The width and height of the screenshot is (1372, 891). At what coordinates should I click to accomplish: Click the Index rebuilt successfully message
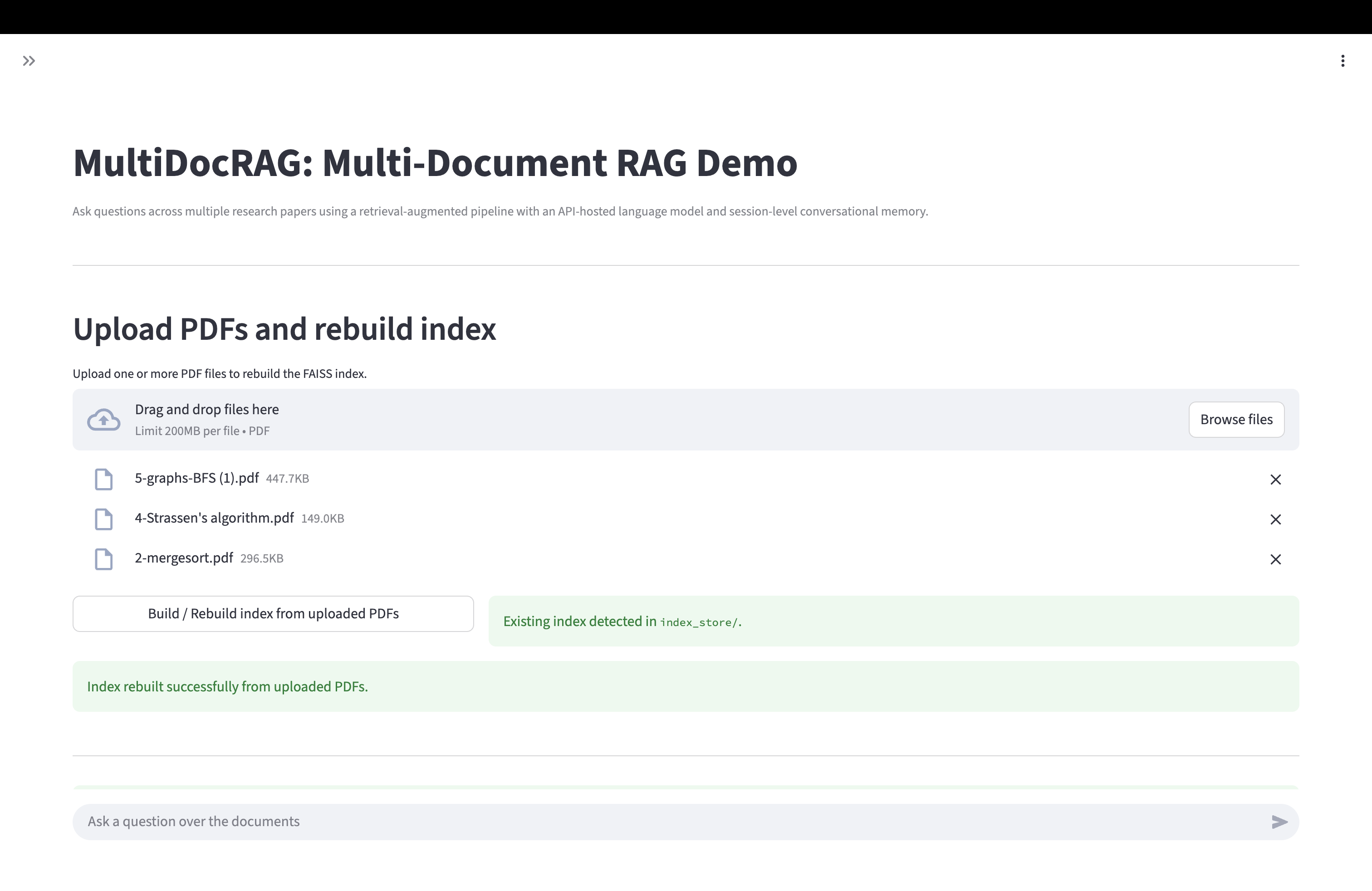pos(686,686)
